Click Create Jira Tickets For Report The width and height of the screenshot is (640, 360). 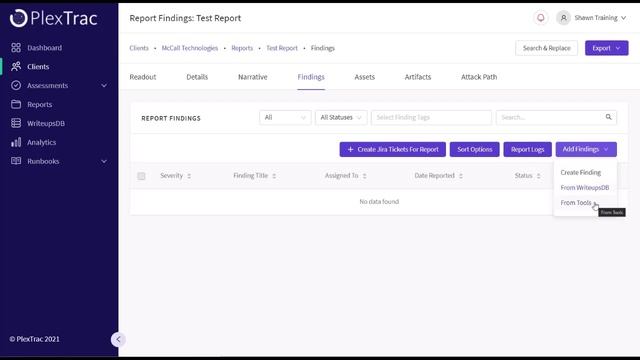[393, 149]
